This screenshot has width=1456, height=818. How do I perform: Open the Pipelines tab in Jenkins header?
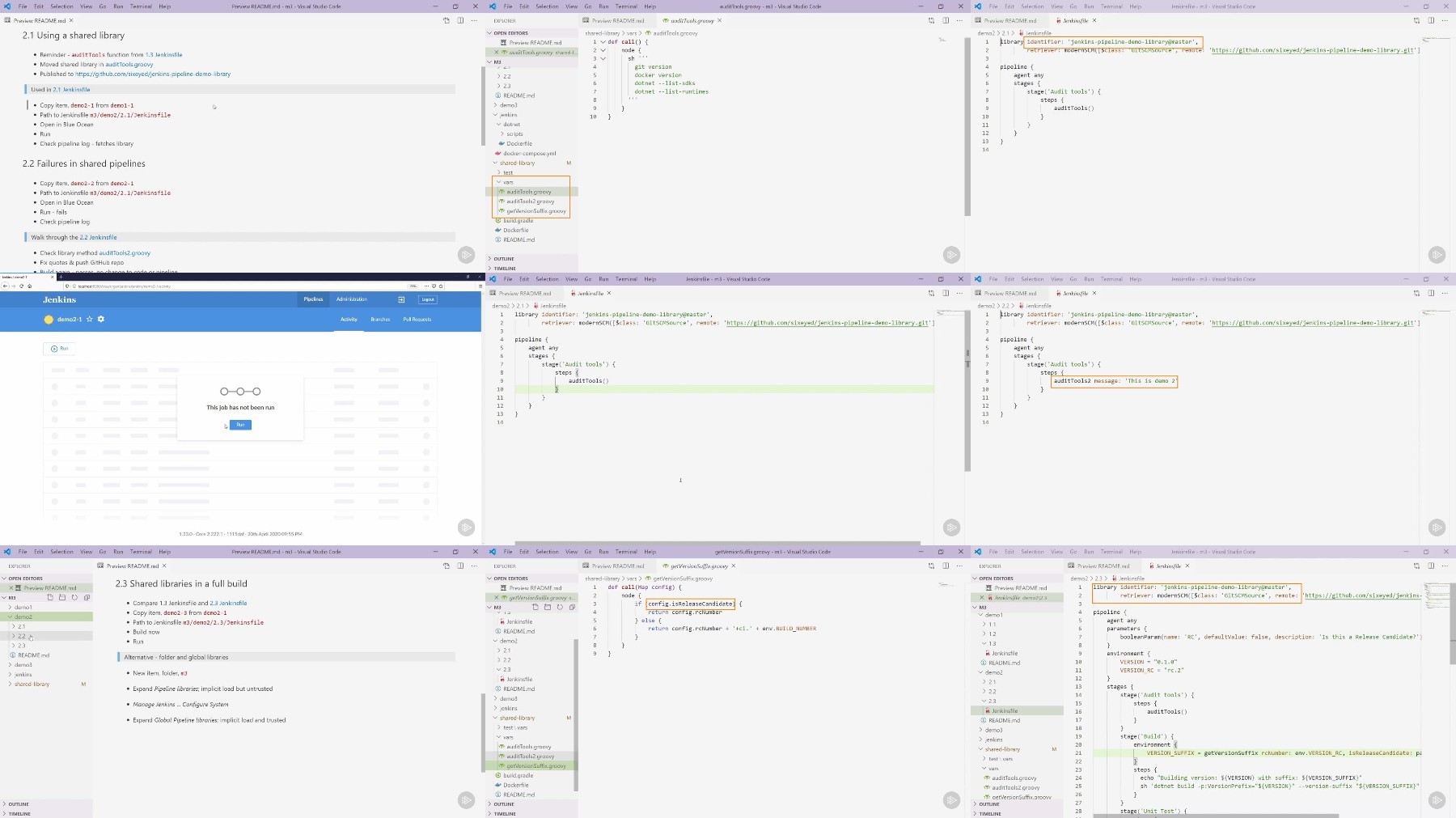pos(313,299)
